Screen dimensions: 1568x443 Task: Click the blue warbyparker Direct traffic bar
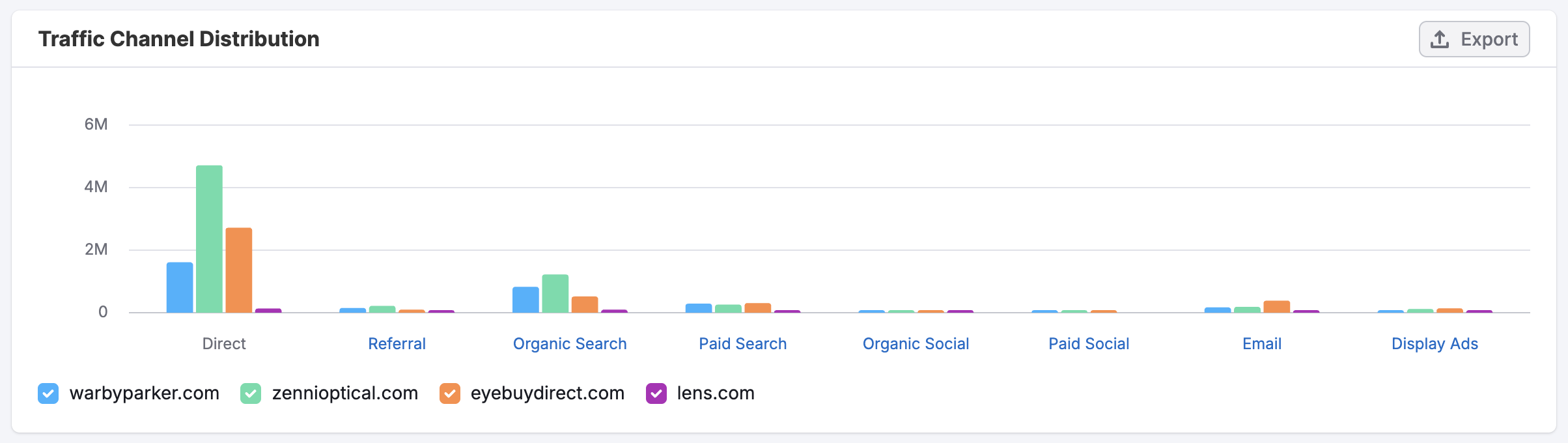click(x=180, y=287)
